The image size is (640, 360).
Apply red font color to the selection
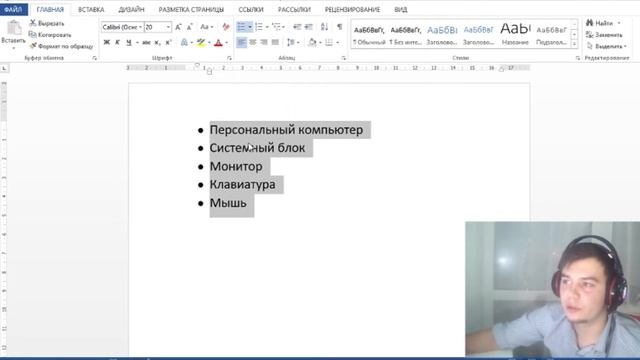tap(218, 42)
